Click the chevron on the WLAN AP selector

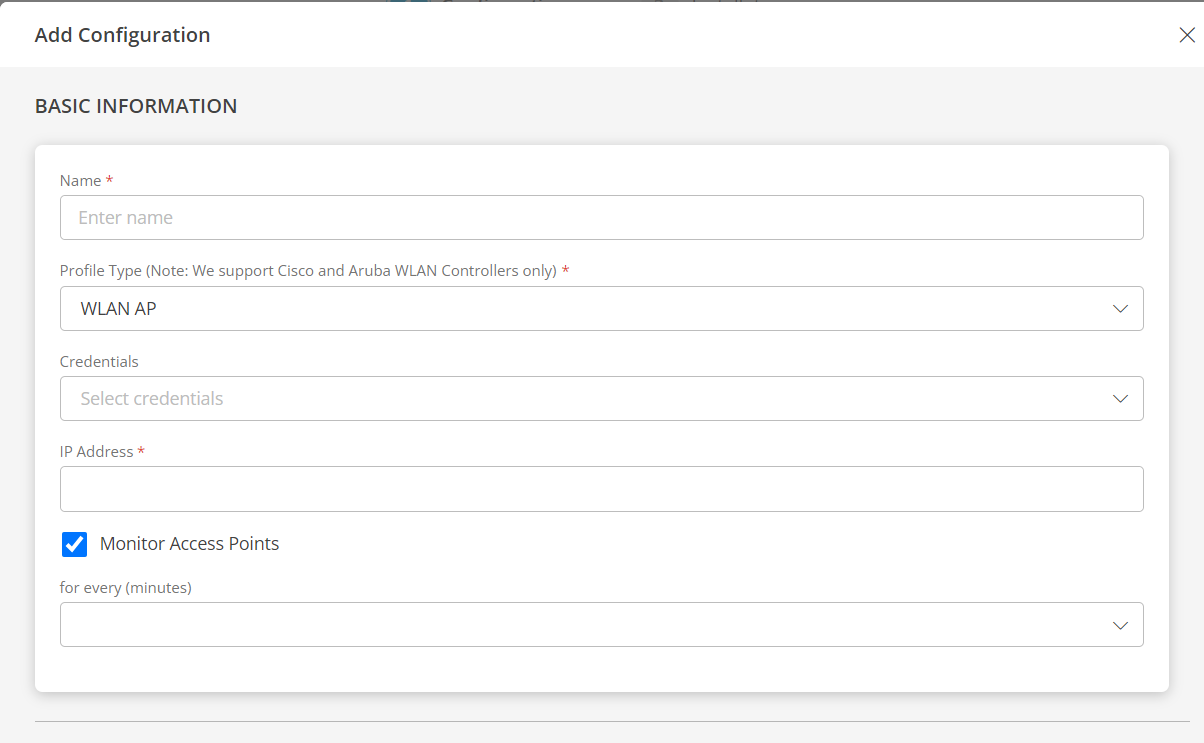tap(1119, 308)
